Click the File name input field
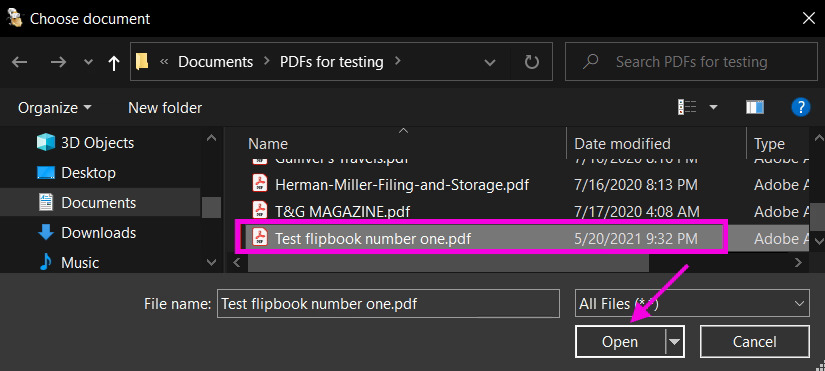Viewport: 825px width, 371px height. click(388, 304)
